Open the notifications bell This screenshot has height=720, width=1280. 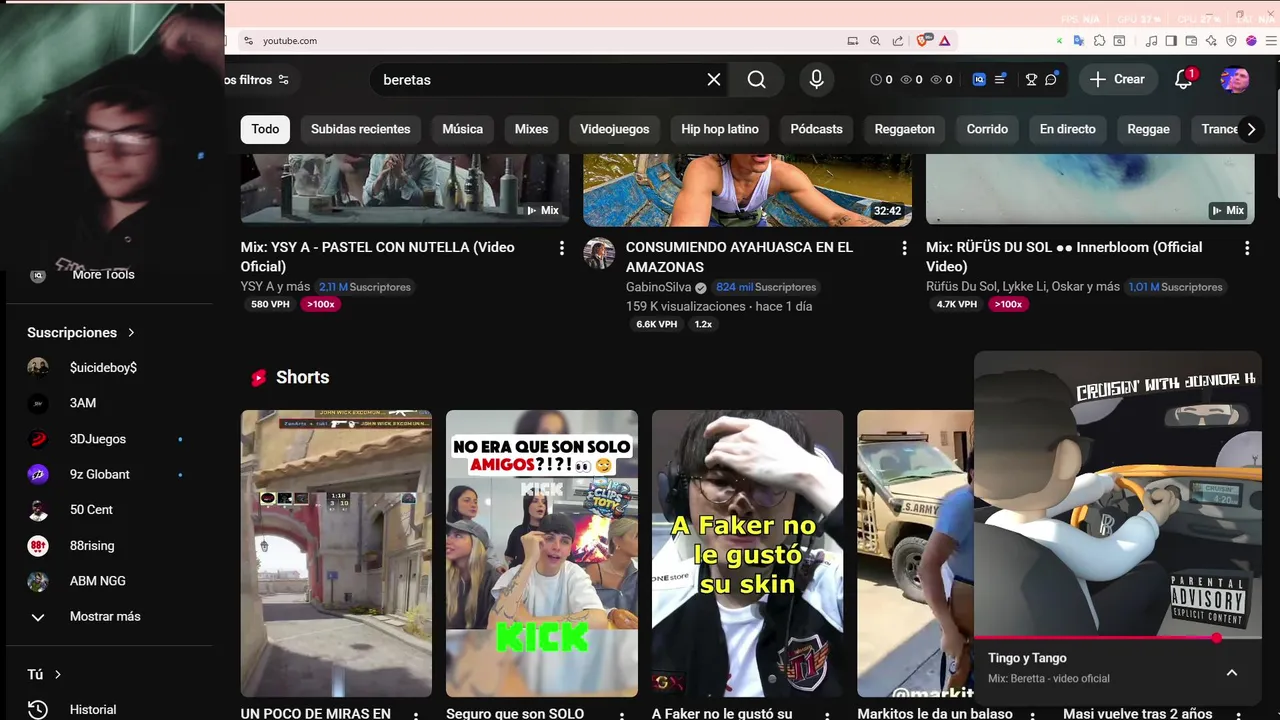coord(1183,79)
